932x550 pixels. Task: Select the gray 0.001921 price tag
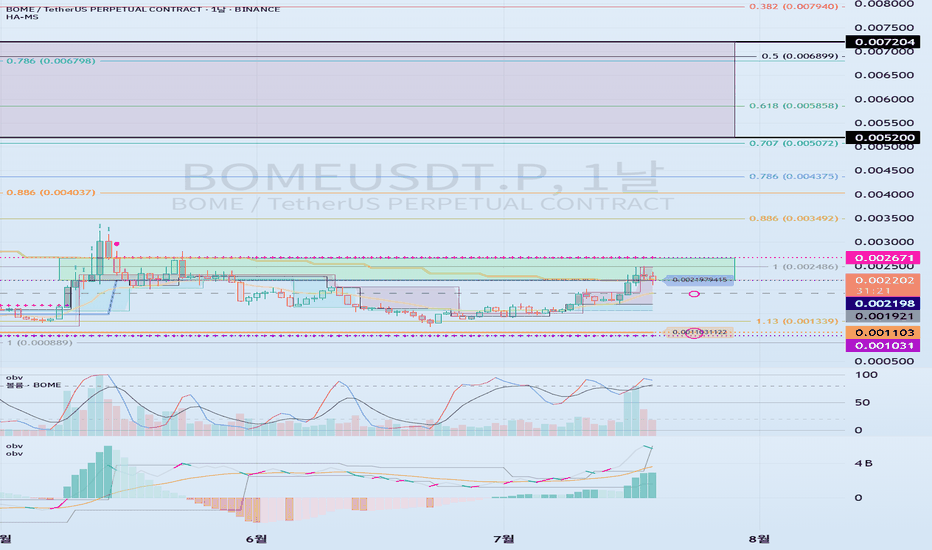tap(883, 316)
